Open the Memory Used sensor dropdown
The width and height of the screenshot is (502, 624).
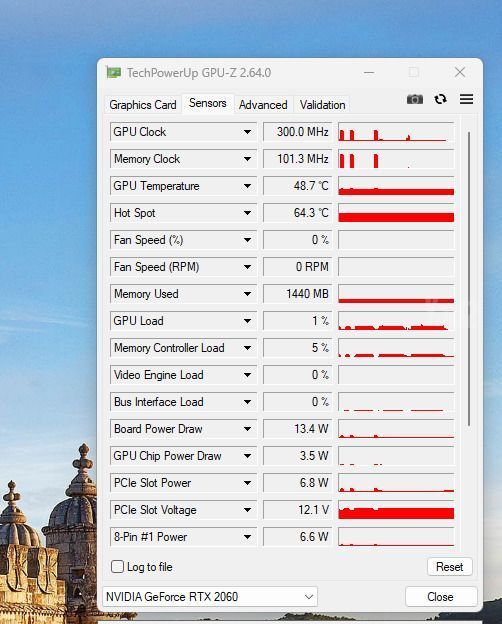[247, 294]
